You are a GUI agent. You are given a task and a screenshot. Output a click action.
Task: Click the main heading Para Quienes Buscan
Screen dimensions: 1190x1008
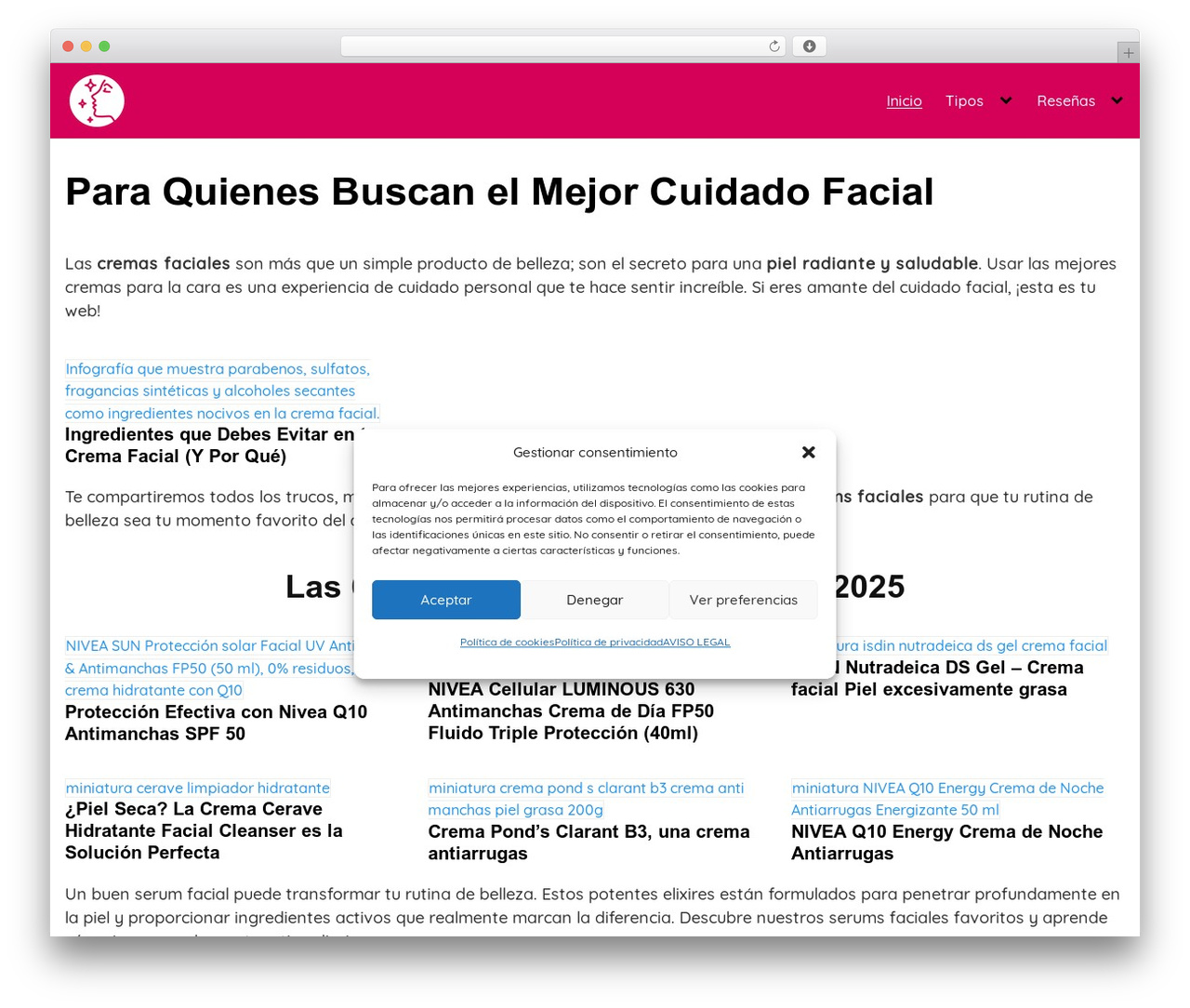click(499, 192)
